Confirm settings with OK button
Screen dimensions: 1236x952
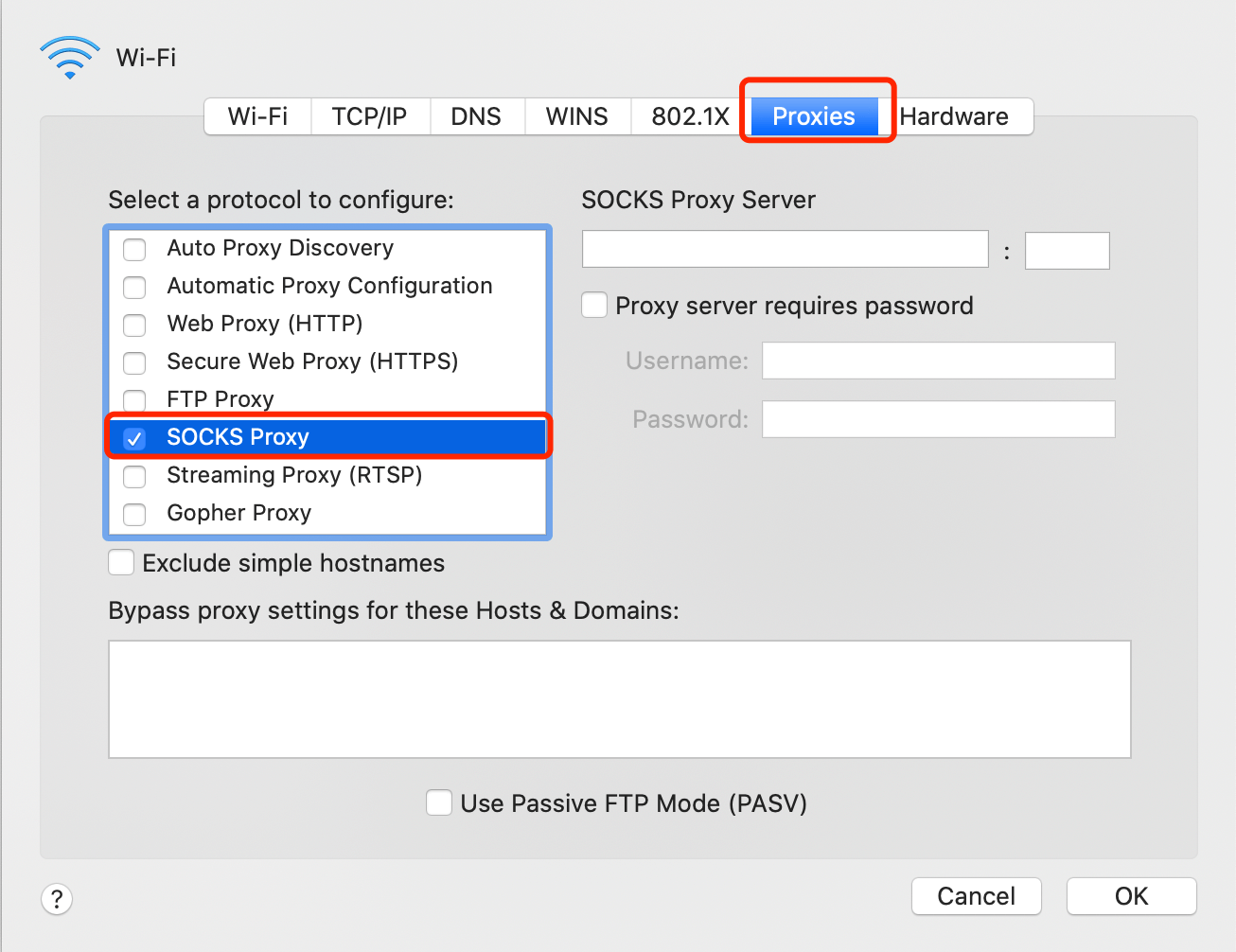point(1132,896)
